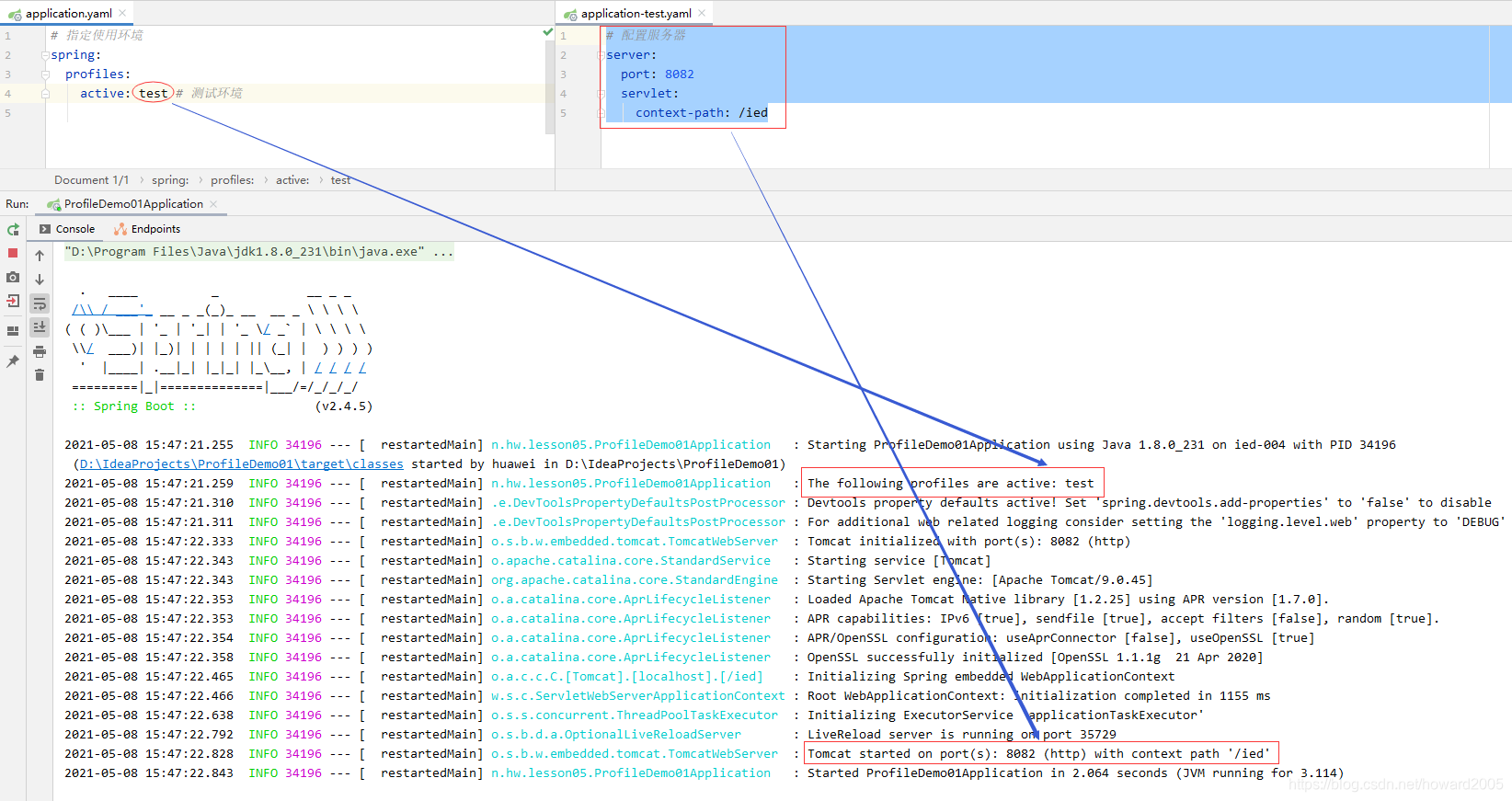Click 'Document 1/1' in the breadcrumb bar
Screen dimensions: 1512x801
[x=91, y=180]
